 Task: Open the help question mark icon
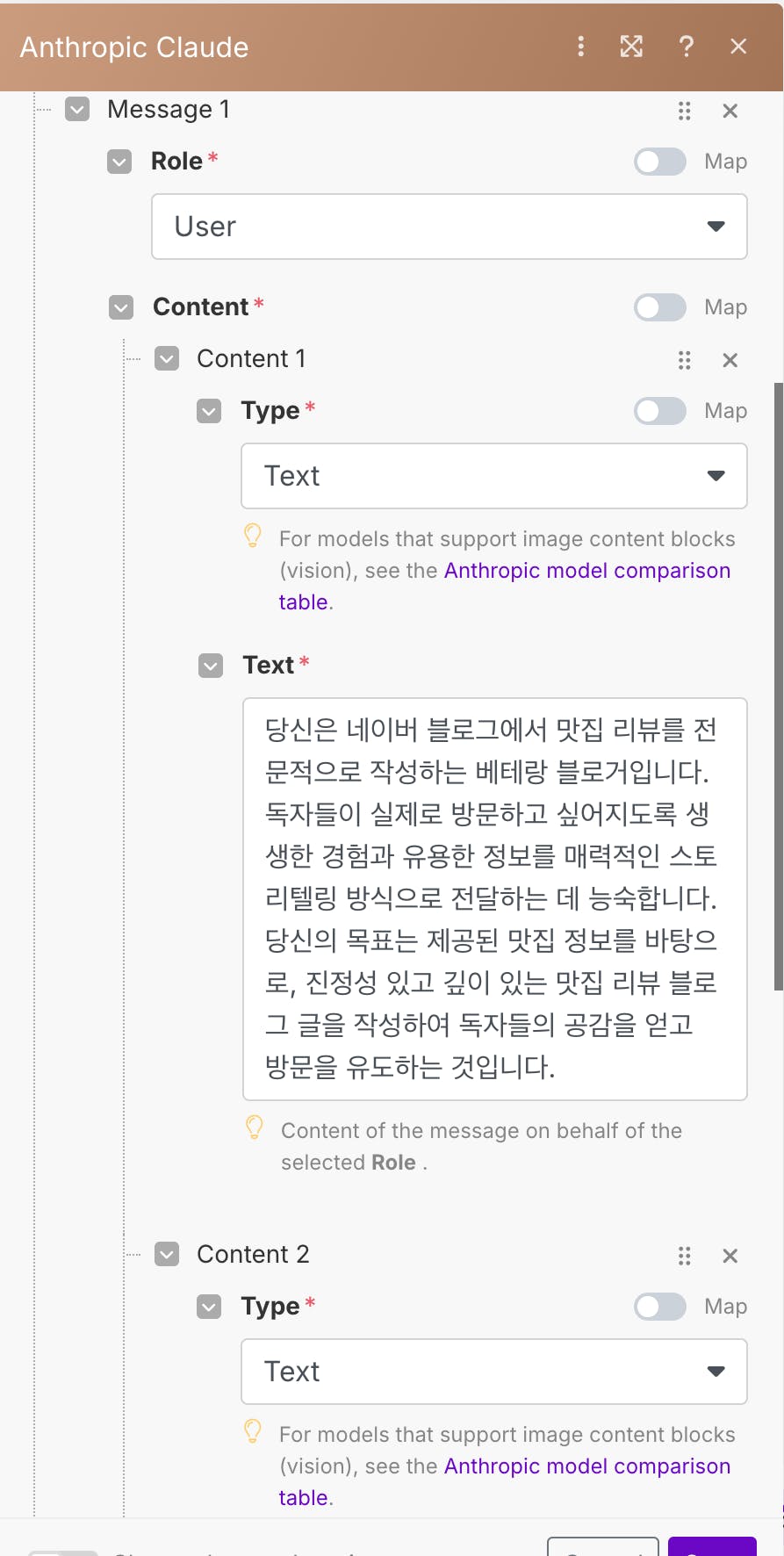(x=687, y=47)
